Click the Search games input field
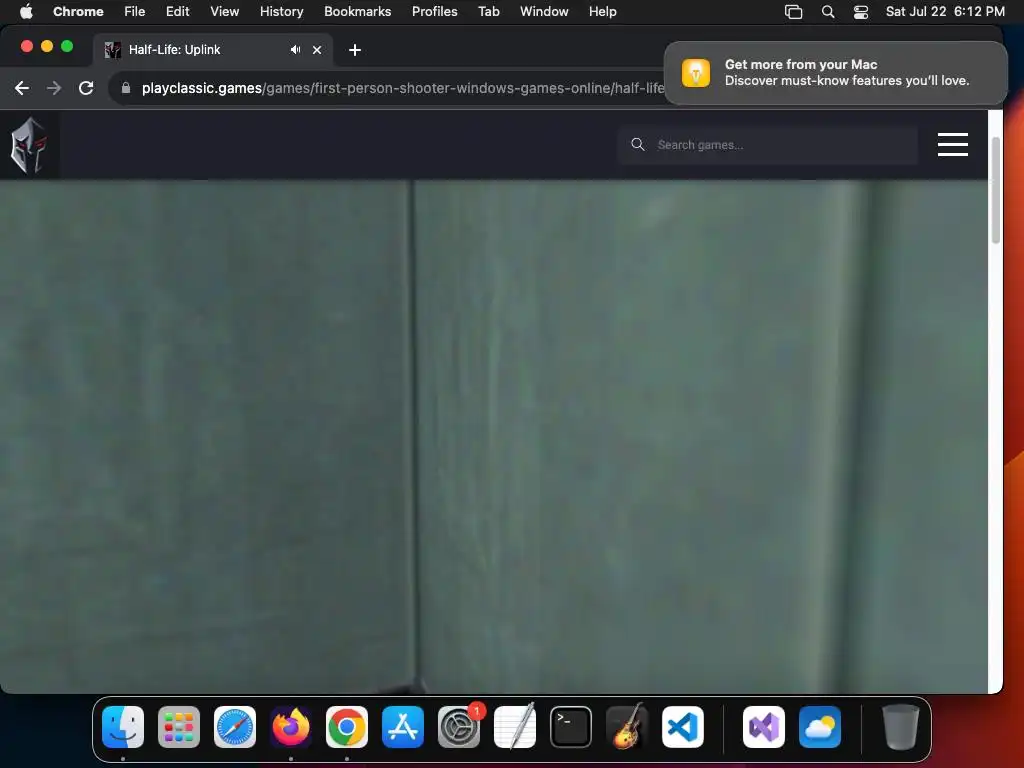Viewport: 1024px width, 768px height. pos(767,145)
